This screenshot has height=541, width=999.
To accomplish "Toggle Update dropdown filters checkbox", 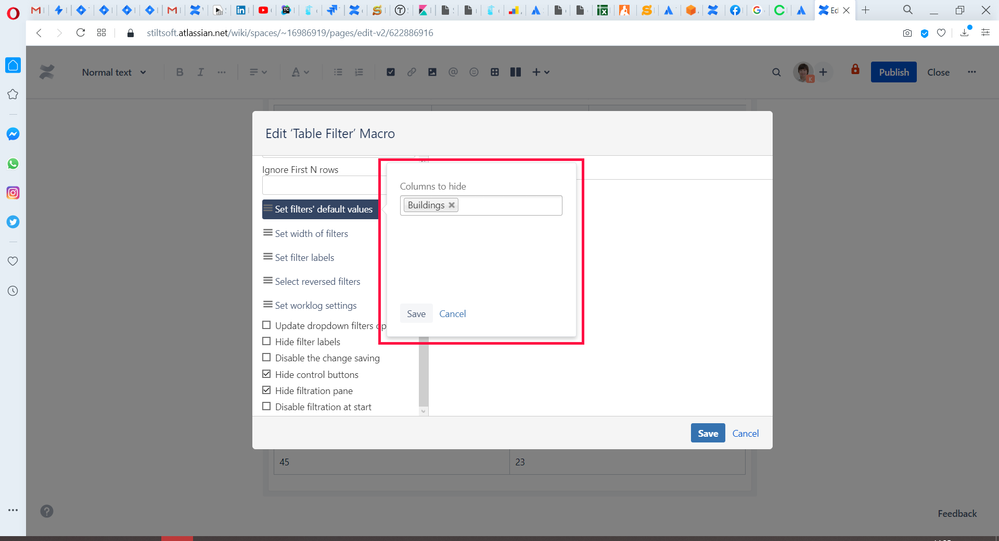I will point(266,325).
